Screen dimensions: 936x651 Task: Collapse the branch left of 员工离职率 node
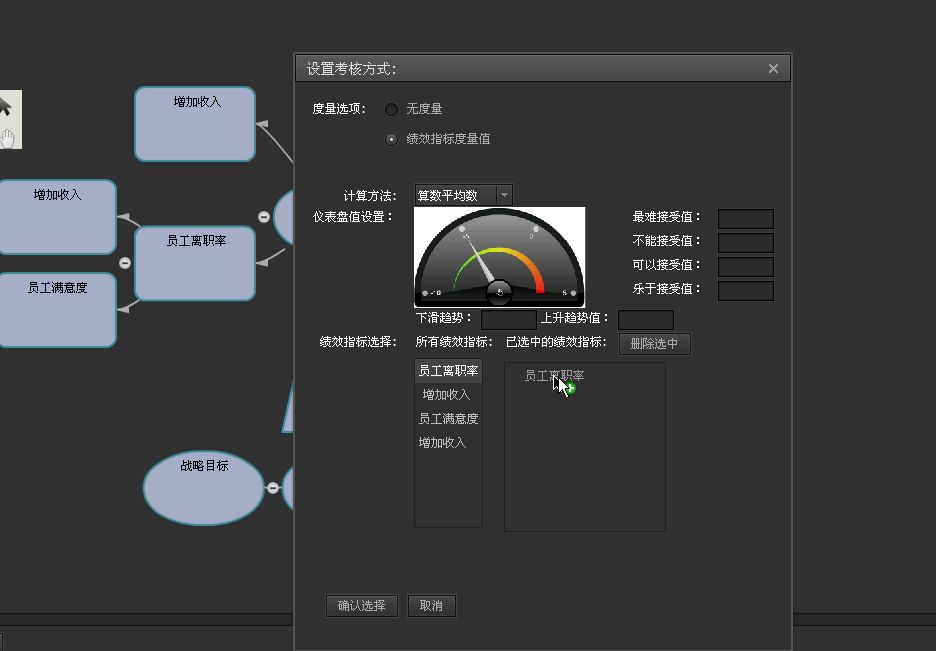(125, 263)
